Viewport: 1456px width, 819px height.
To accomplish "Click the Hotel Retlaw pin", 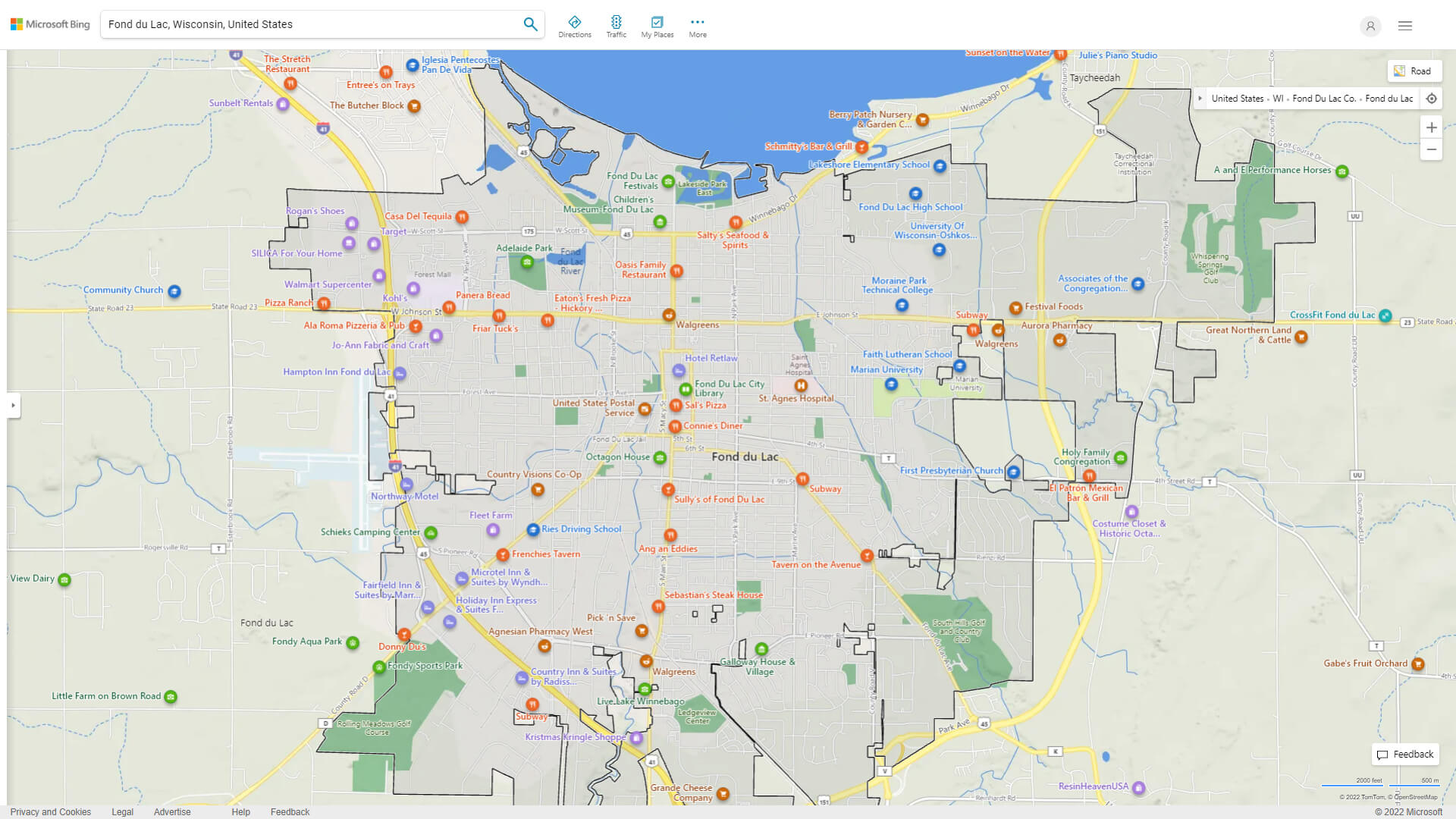I will [678, 371].
